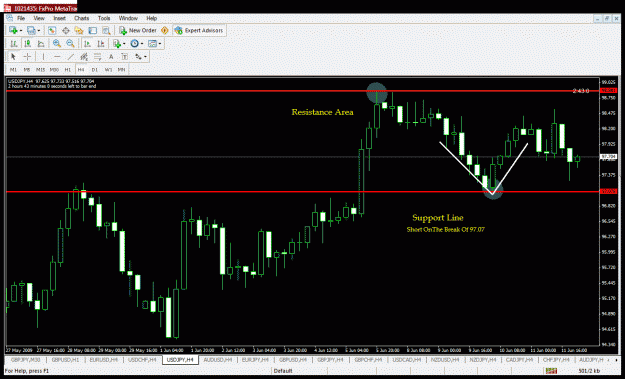Expand the Arrows tool dropdown arrow
This screenshot has width=625, height=379.
145,57
